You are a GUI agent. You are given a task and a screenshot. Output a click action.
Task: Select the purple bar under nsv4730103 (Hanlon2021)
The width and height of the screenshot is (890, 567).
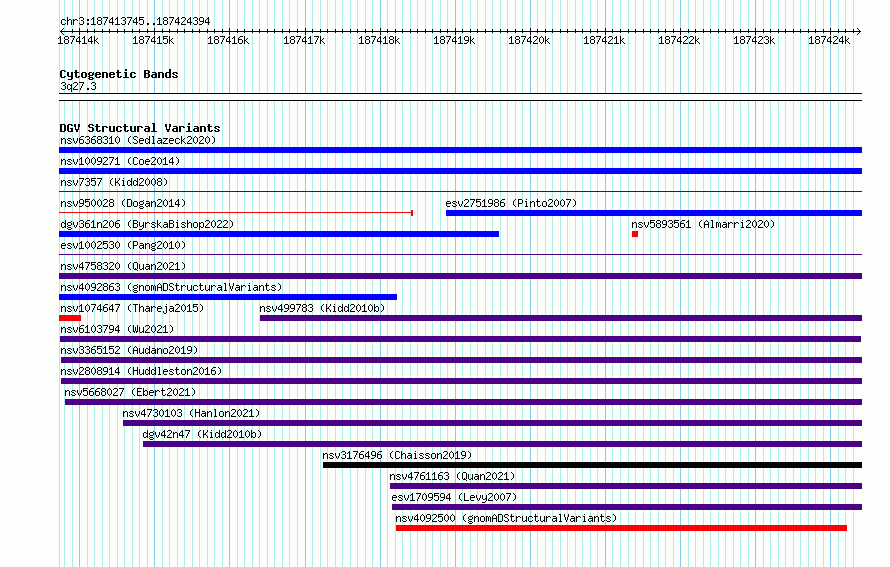pyautogui.click(x=493, y=423)
